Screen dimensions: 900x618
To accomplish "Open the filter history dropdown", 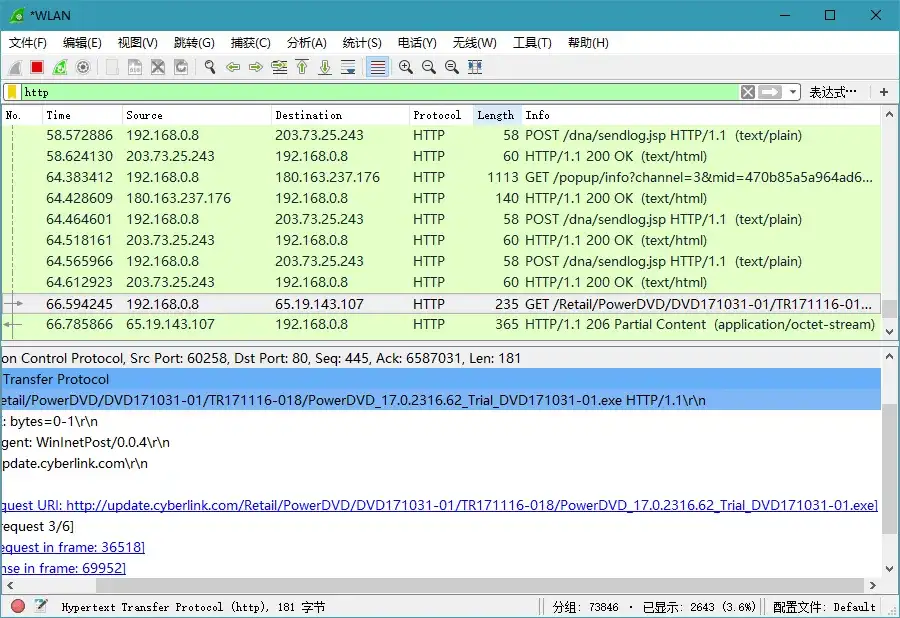I will pos(791,91).
